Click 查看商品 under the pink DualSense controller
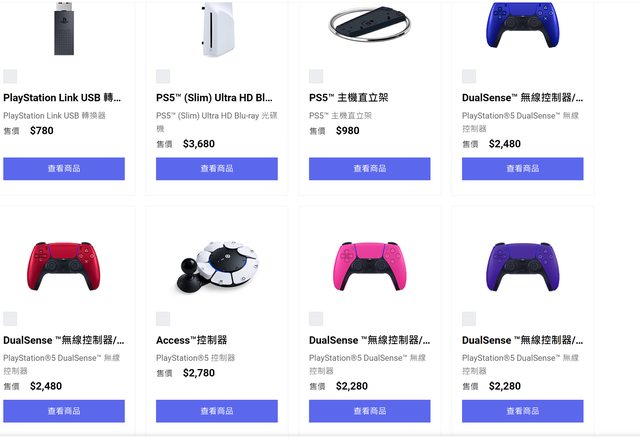 370,411
